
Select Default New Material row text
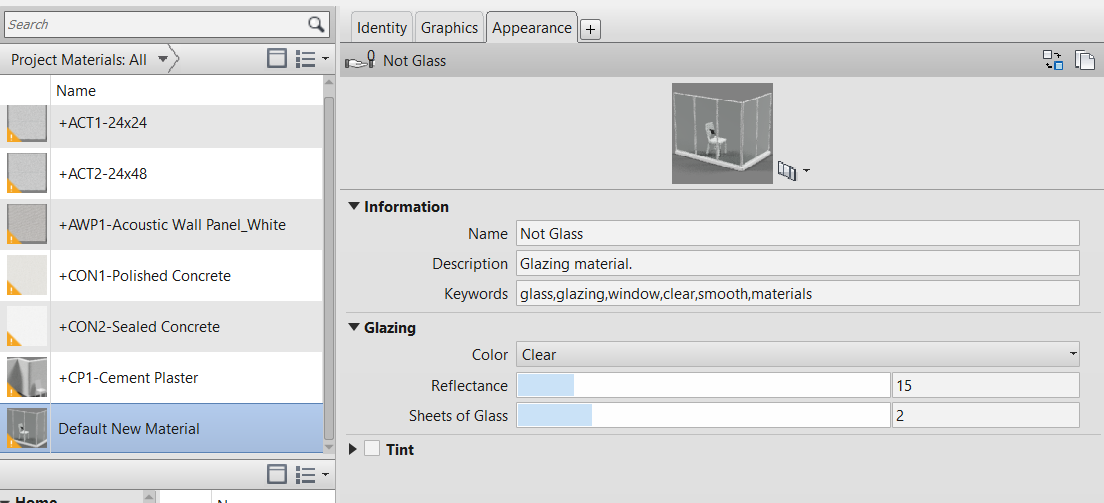(x=129, y=428)
